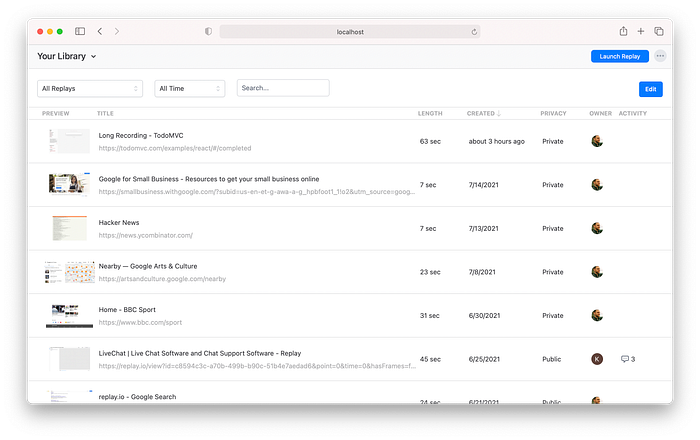
Task: Click owner avatar on Long Recording row
Action: tap(597, 141)
